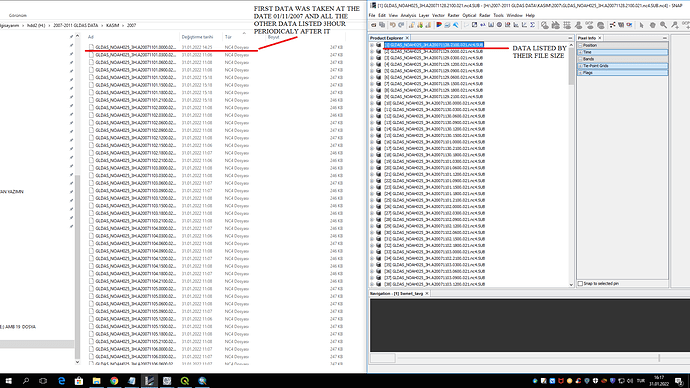Click product icon of product [2] in Product Explorer

378,51
